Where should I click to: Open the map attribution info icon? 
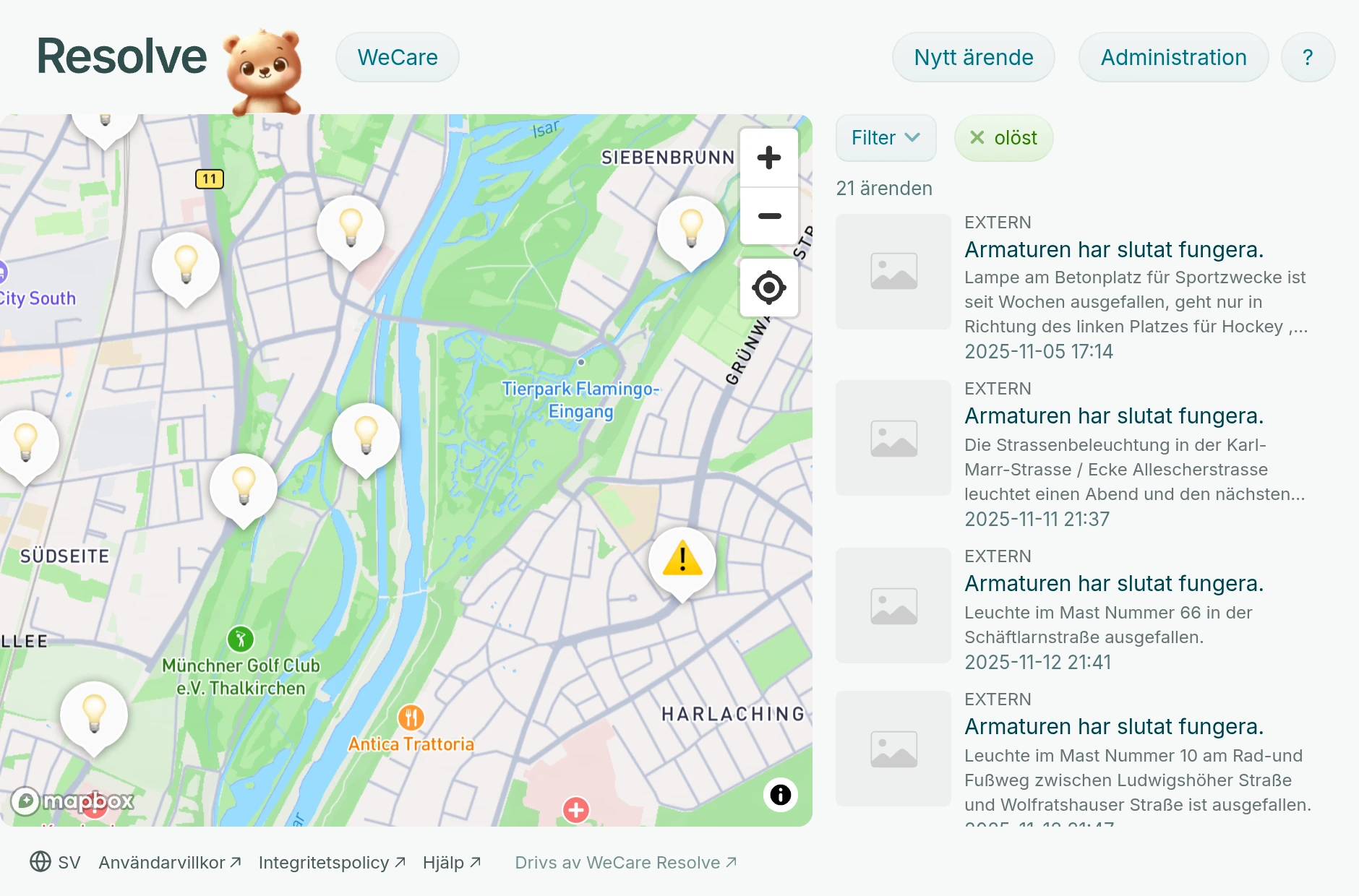pyautogui.click(x=781, y=795)
